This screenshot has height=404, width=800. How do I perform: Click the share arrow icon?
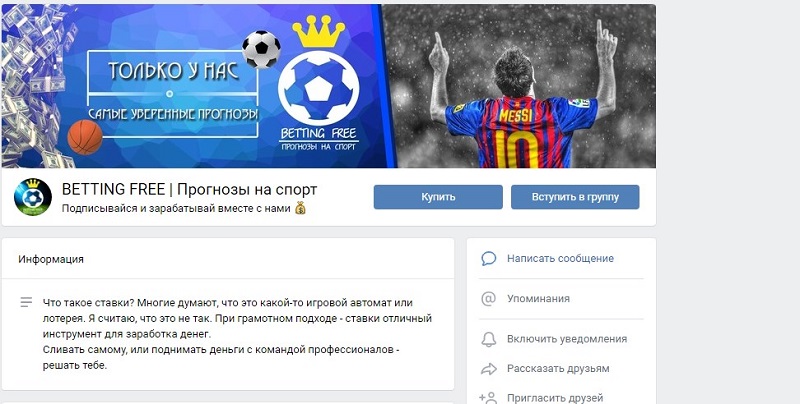click(x=488, y=369)
